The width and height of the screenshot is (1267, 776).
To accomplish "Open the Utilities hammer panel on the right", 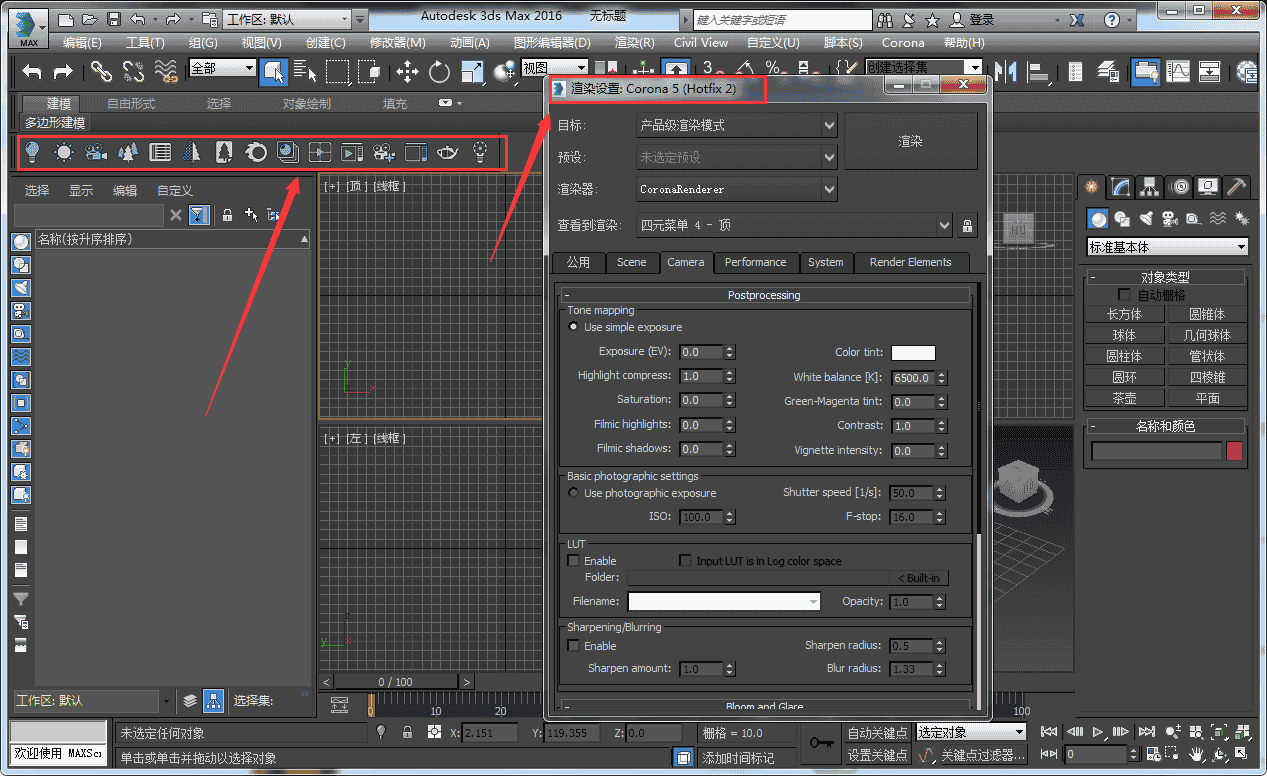I will click(1238, 186).
